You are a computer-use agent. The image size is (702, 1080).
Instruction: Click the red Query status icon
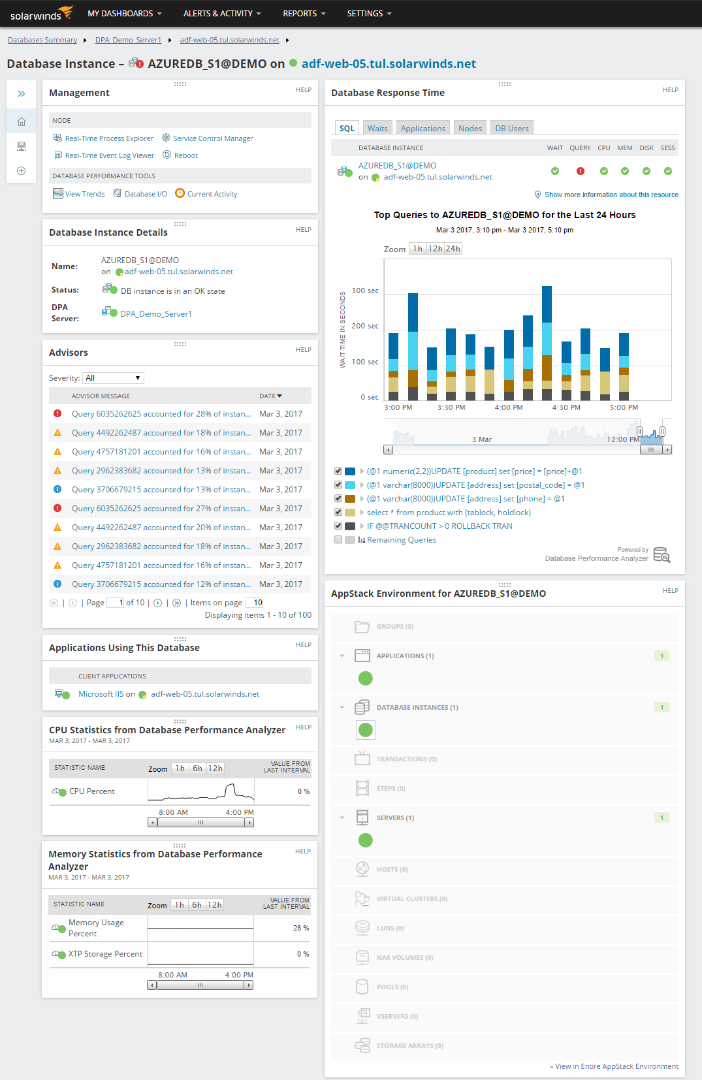[x=580, y=171]
